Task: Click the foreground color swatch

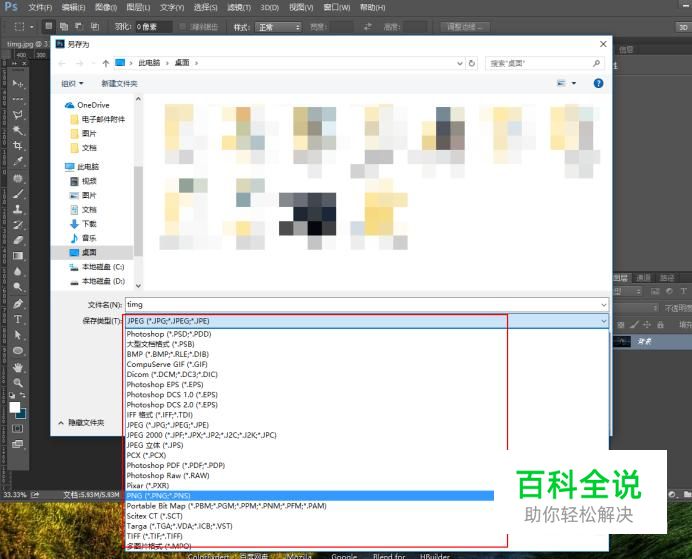Action: point(15,407)
